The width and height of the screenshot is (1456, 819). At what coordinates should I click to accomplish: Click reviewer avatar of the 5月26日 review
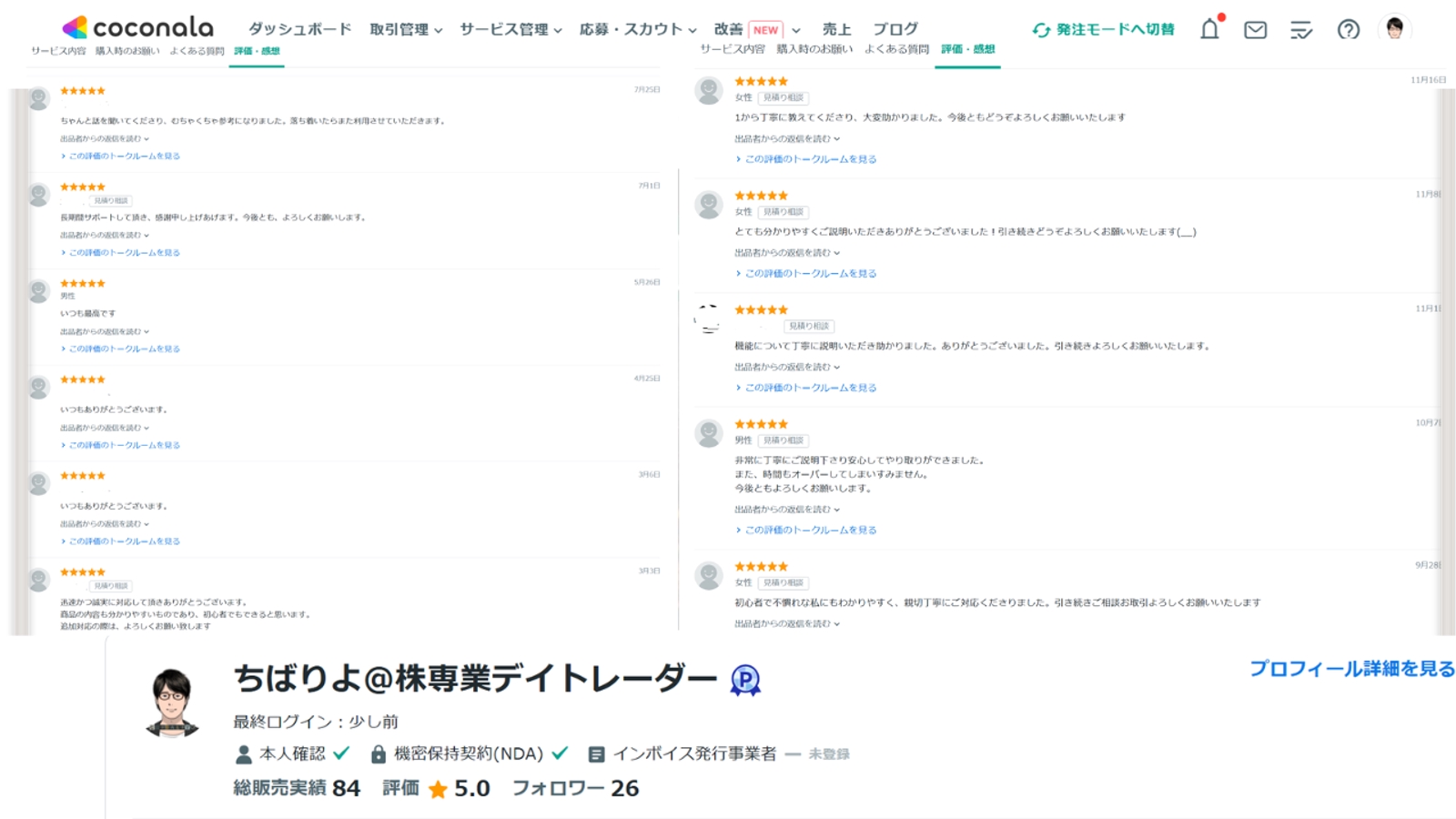(38, 291)
